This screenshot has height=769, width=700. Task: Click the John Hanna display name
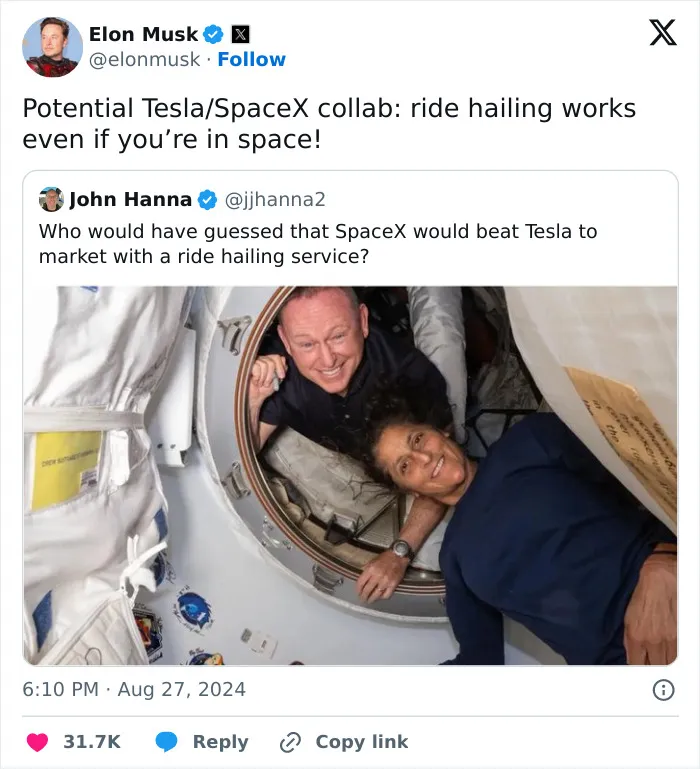(x=130, y=199)
